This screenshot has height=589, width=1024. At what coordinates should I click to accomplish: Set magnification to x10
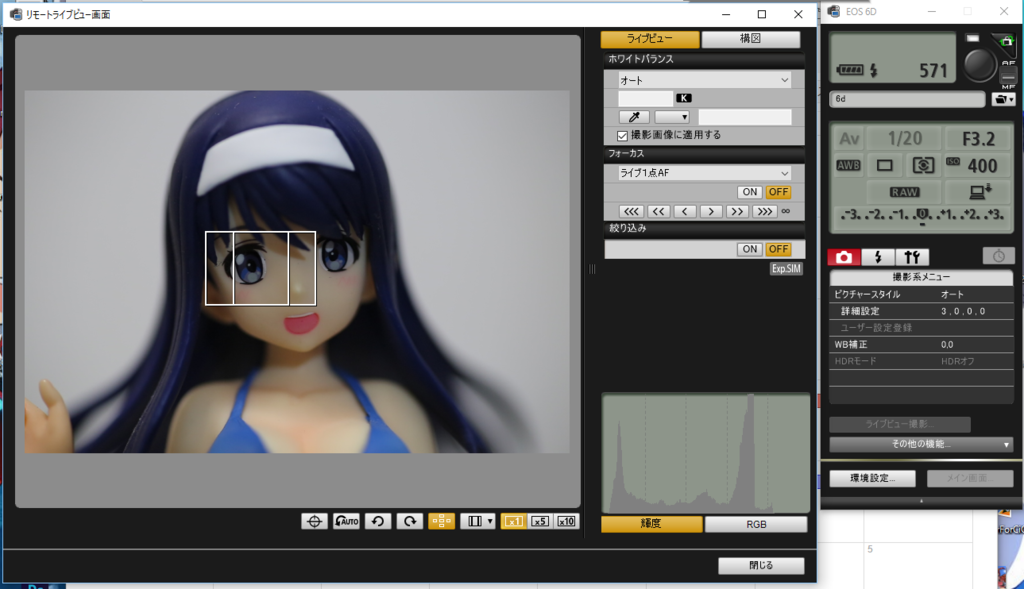[x=566, y=521]
